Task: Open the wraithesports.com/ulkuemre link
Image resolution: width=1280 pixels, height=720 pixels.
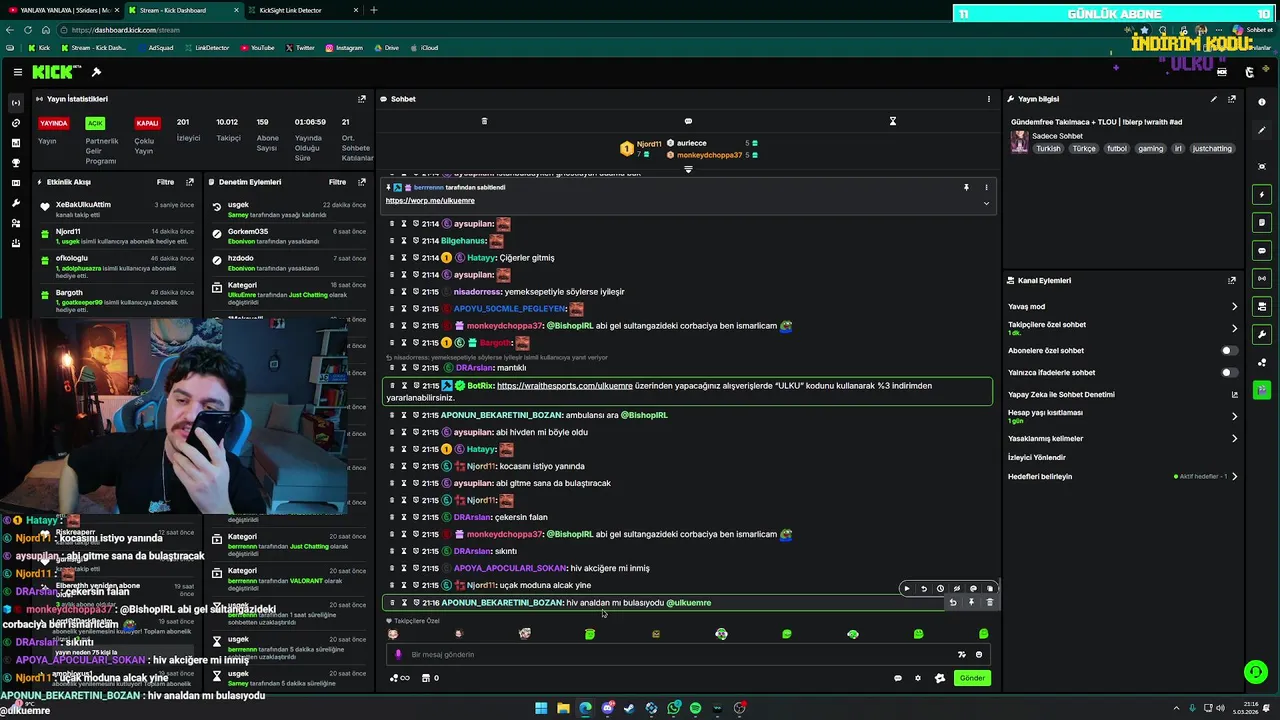Action: [565, 386]
